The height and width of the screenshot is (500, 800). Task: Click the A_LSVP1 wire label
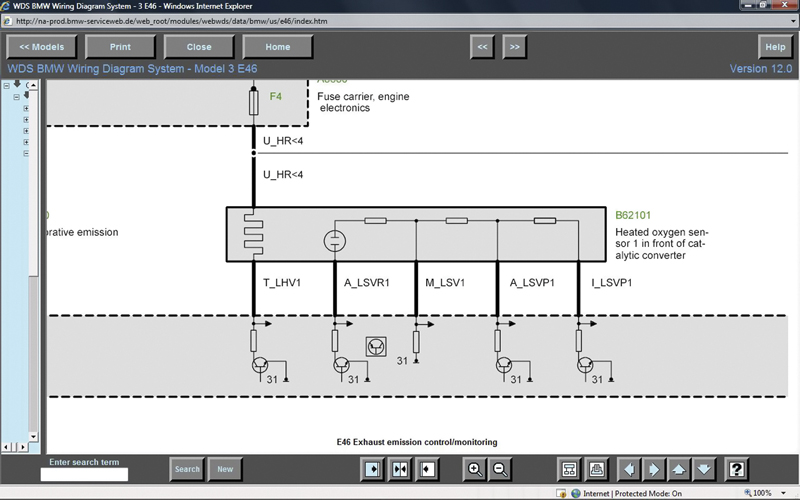[532, 283]
